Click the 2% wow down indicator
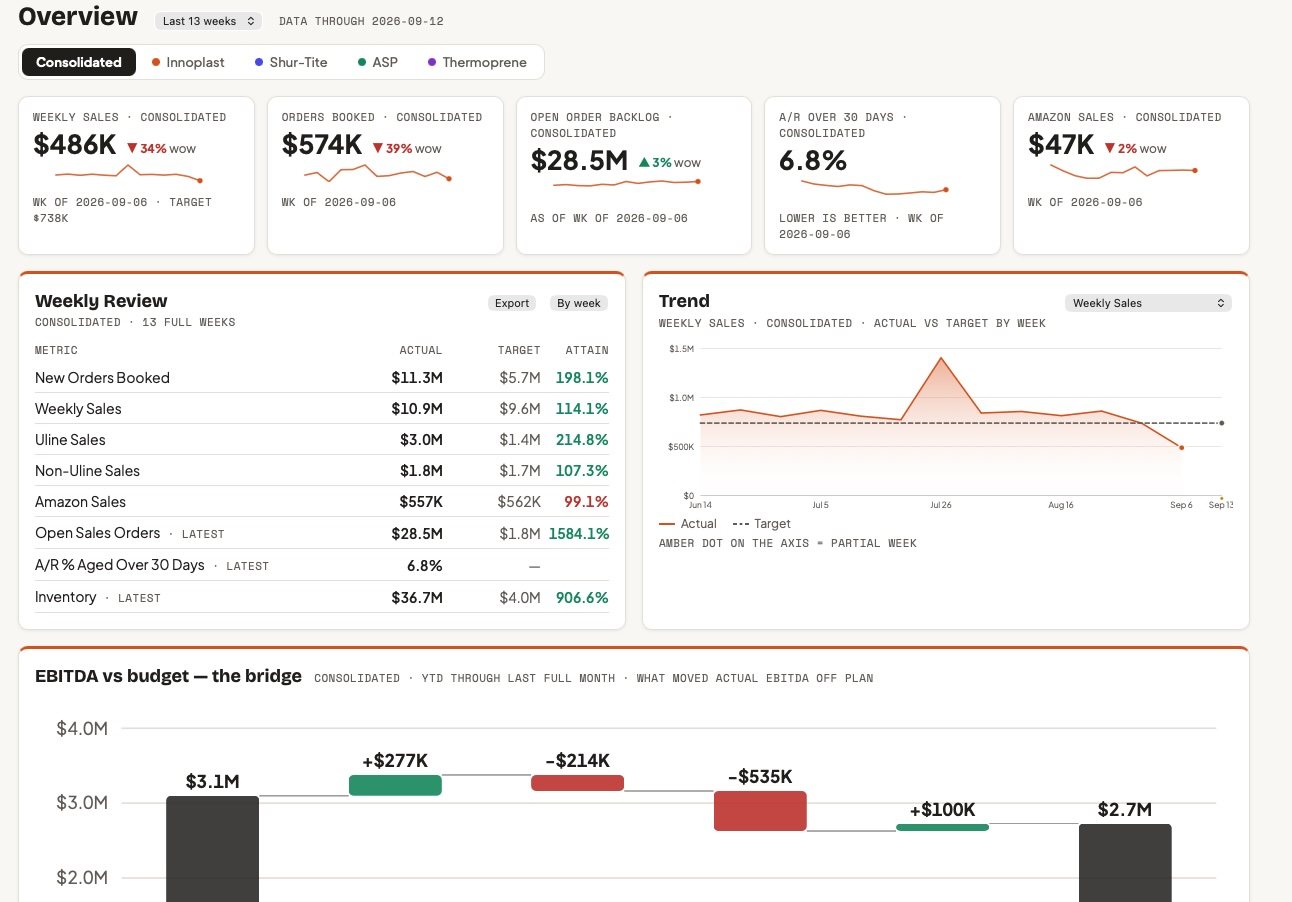Image resolution: width=1292 pixels, height=902 pixels. click(1135, 149)
